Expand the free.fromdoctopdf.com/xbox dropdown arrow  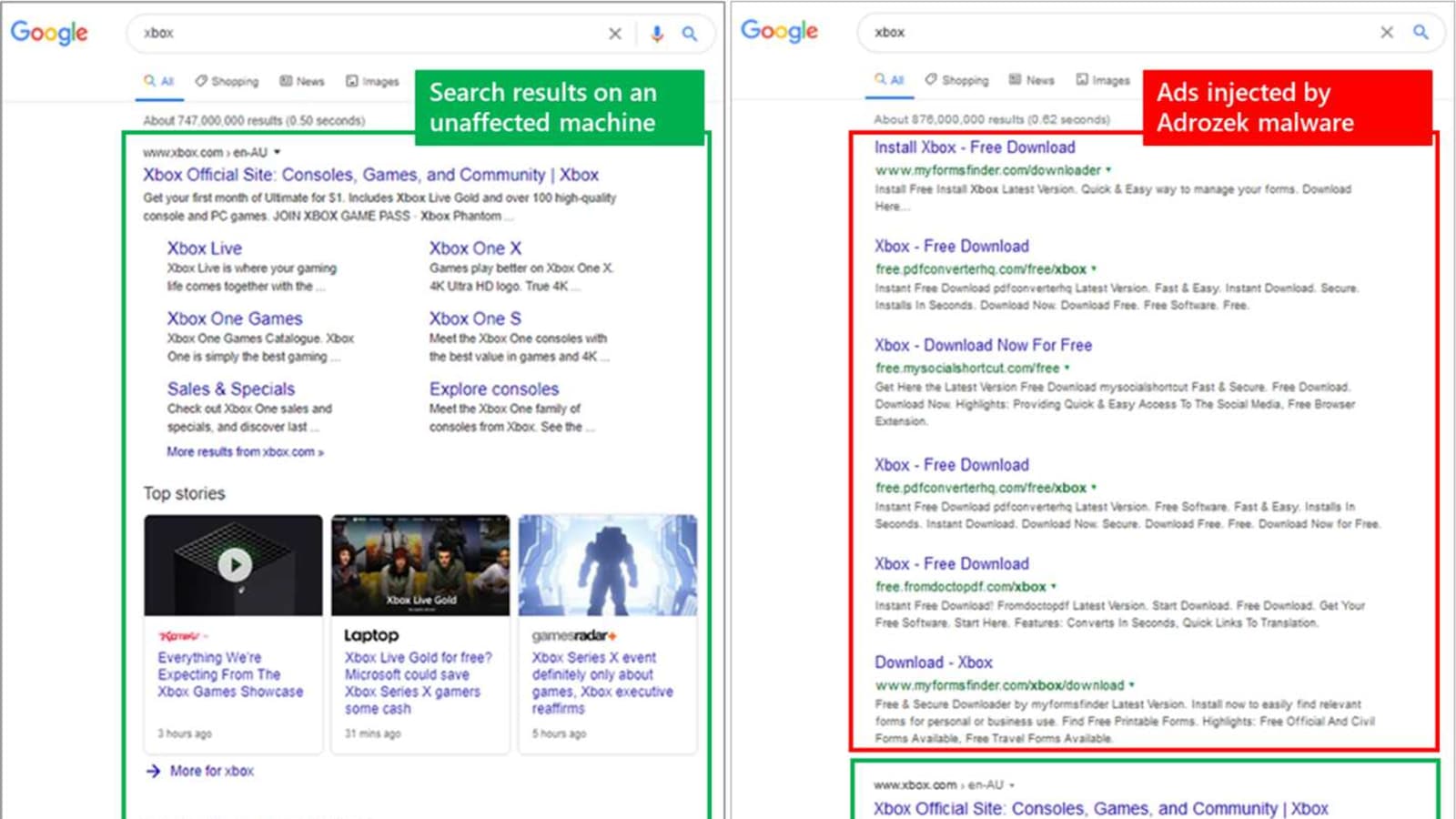pyautogui.click(x=1054, y=586)
